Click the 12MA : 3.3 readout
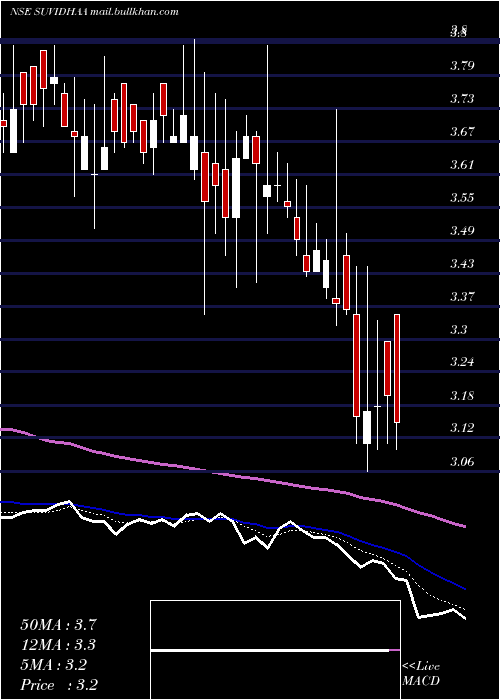This screenshot has width=500, height=700. (x=58, y=645)
